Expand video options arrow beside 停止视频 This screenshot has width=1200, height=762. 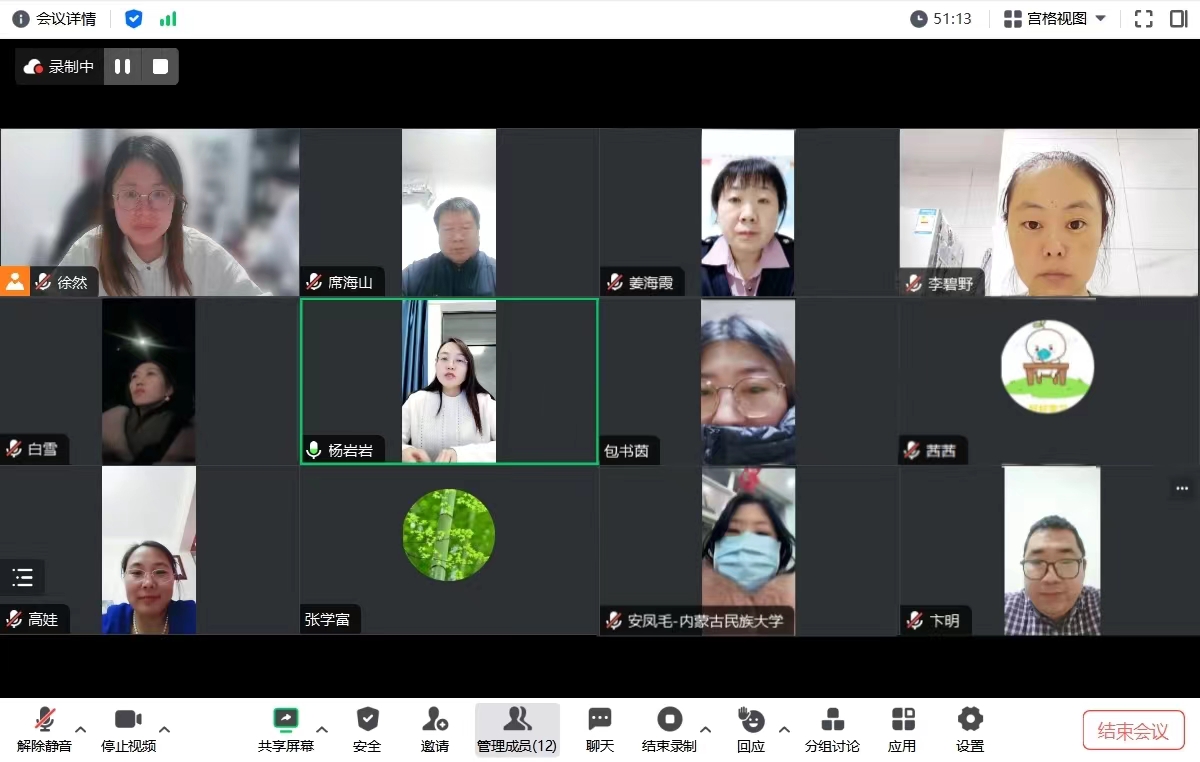pyautogui.click(x=165, y=729)
